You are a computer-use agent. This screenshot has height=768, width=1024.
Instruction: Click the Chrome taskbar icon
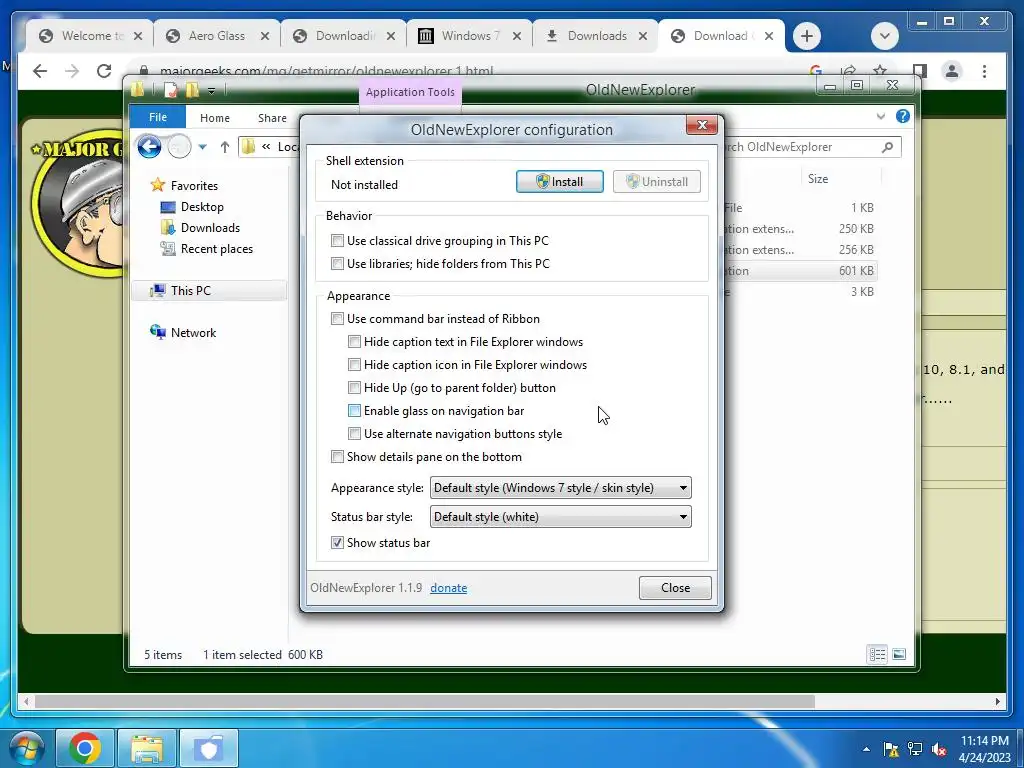tap(85, 748)
